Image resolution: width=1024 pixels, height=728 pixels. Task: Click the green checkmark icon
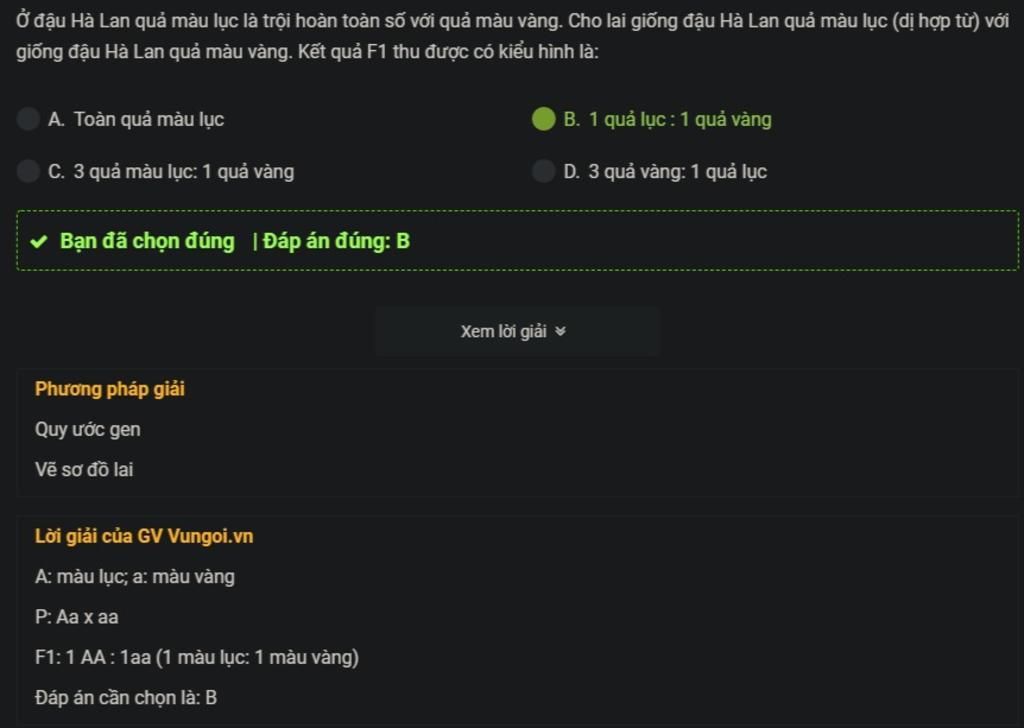pos(39,242)
